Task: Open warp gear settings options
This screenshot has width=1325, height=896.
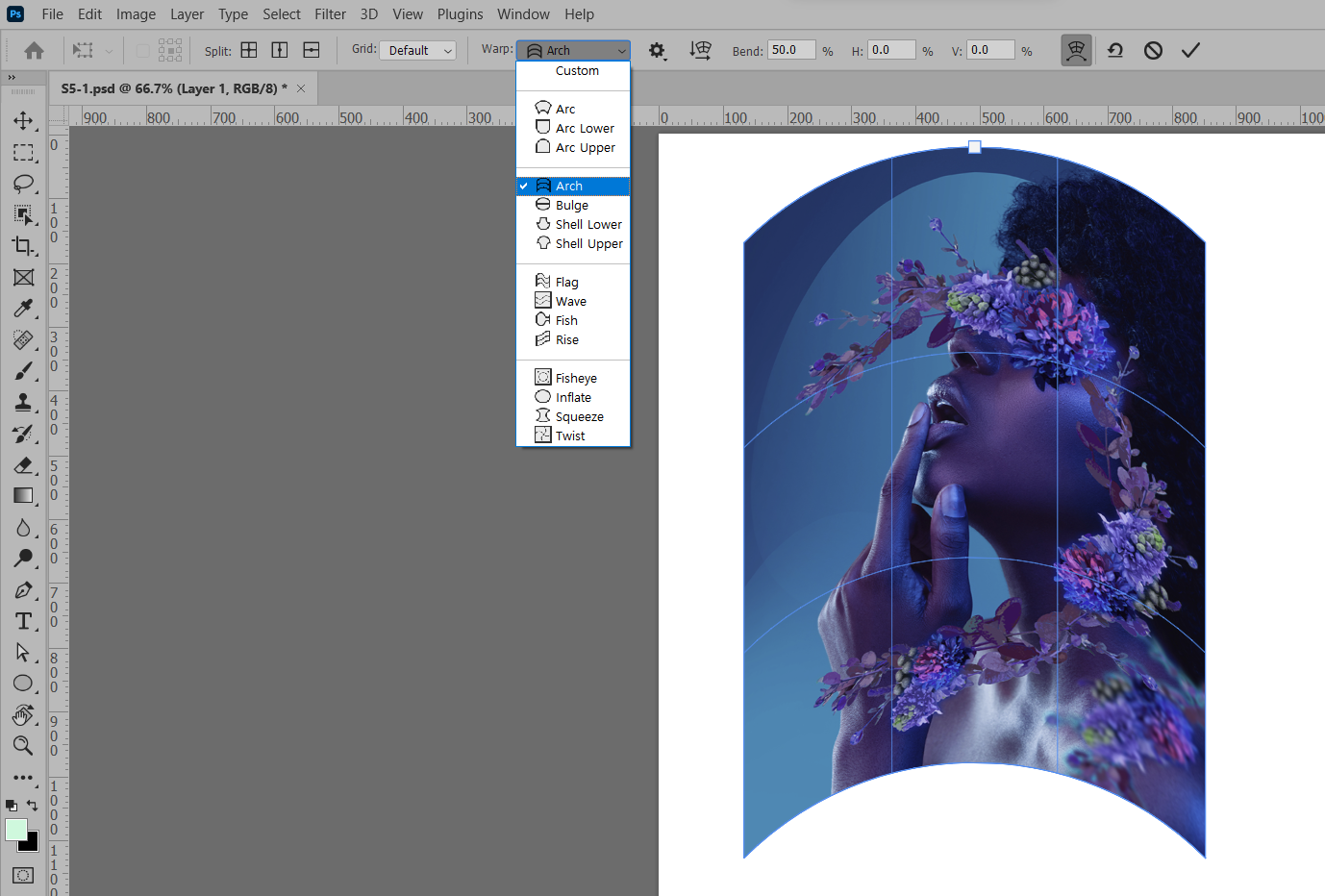Action: tap(657, 51)
